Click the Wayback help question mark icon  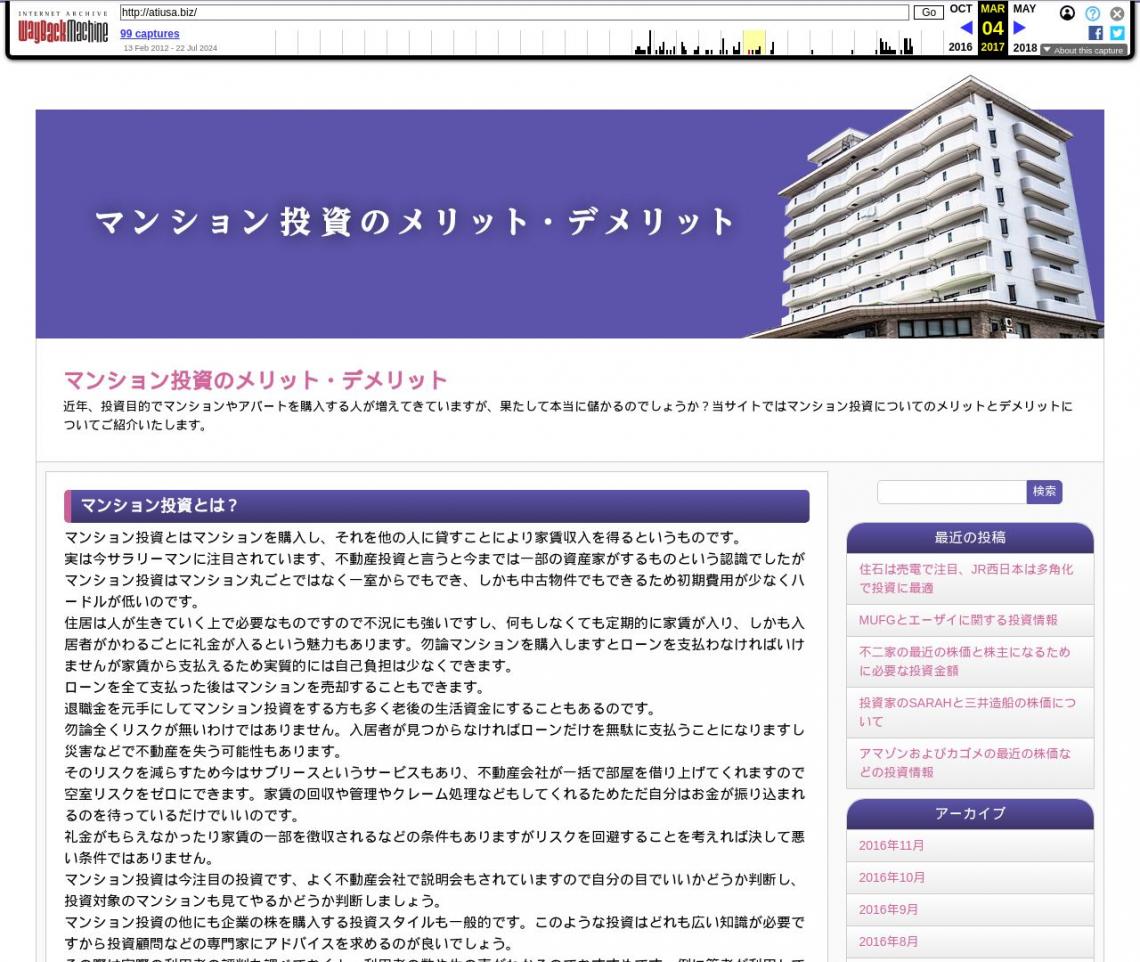1092,13
